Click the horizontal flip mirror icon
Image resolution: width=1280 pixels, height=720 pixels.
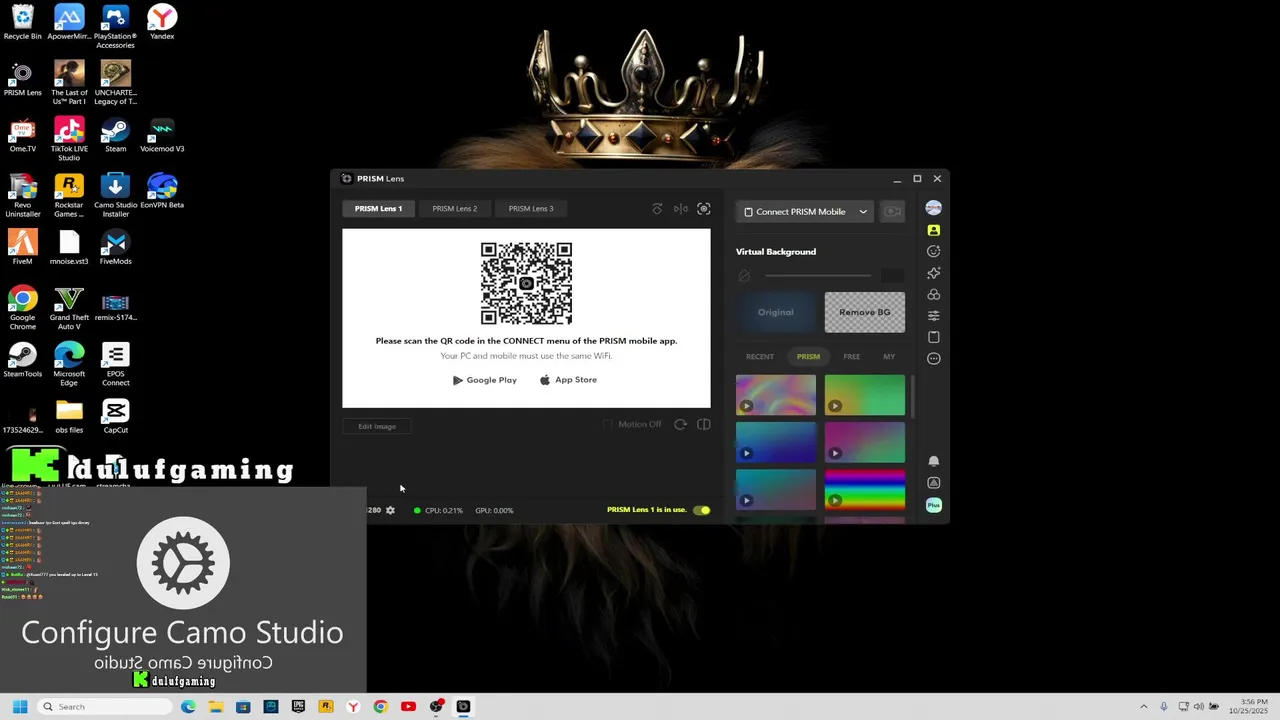pyautogui.click(x=681, y=209)
